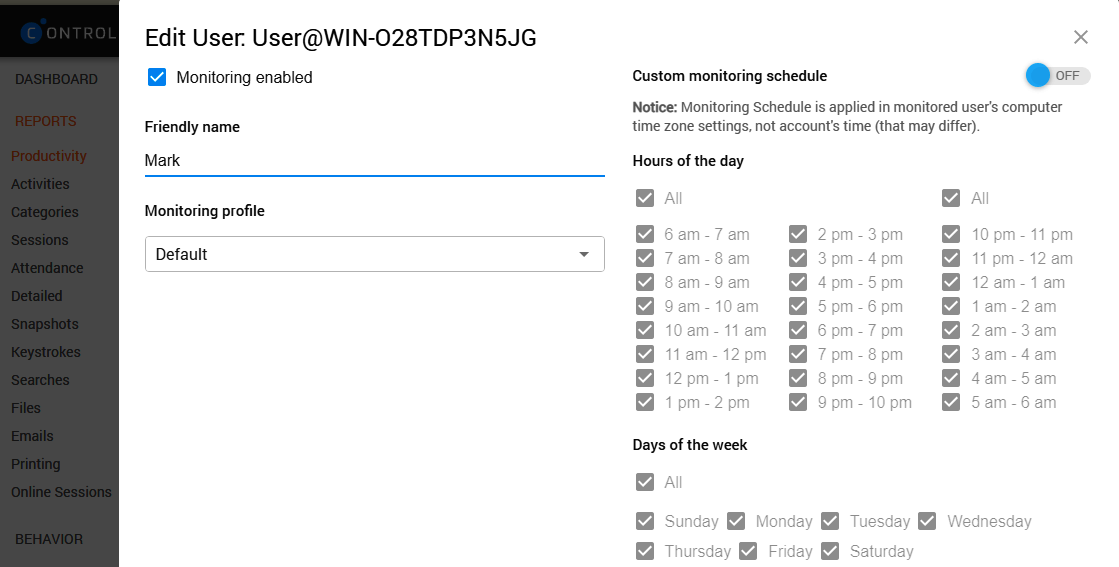Toggle the 10 pm - 11 pm checkbox
The image size is (1119, 567).
951,234
